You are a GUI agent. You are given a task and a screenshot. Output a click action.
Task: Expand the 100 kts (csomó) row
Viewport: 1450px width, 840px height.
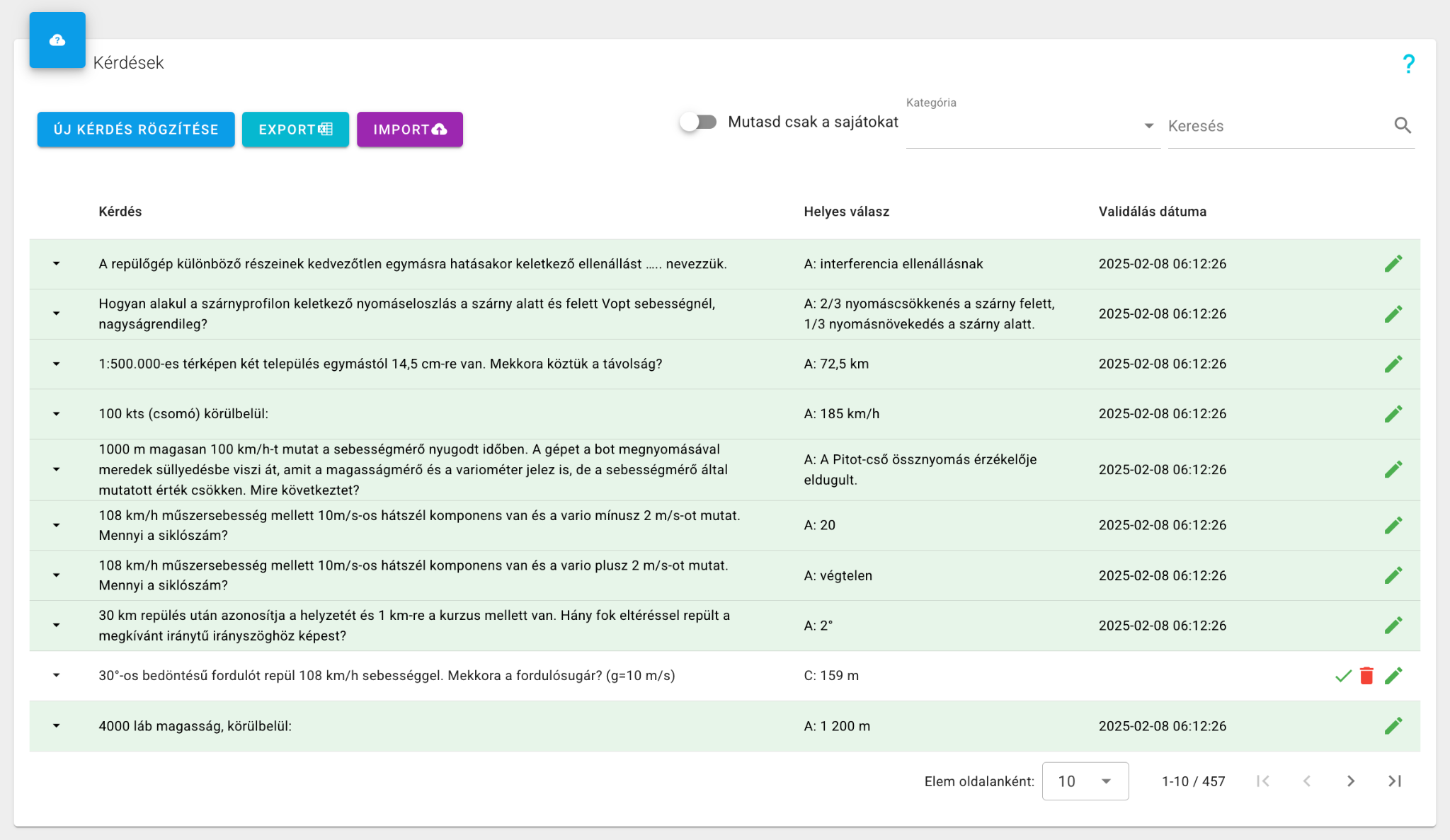pos(57,414)
